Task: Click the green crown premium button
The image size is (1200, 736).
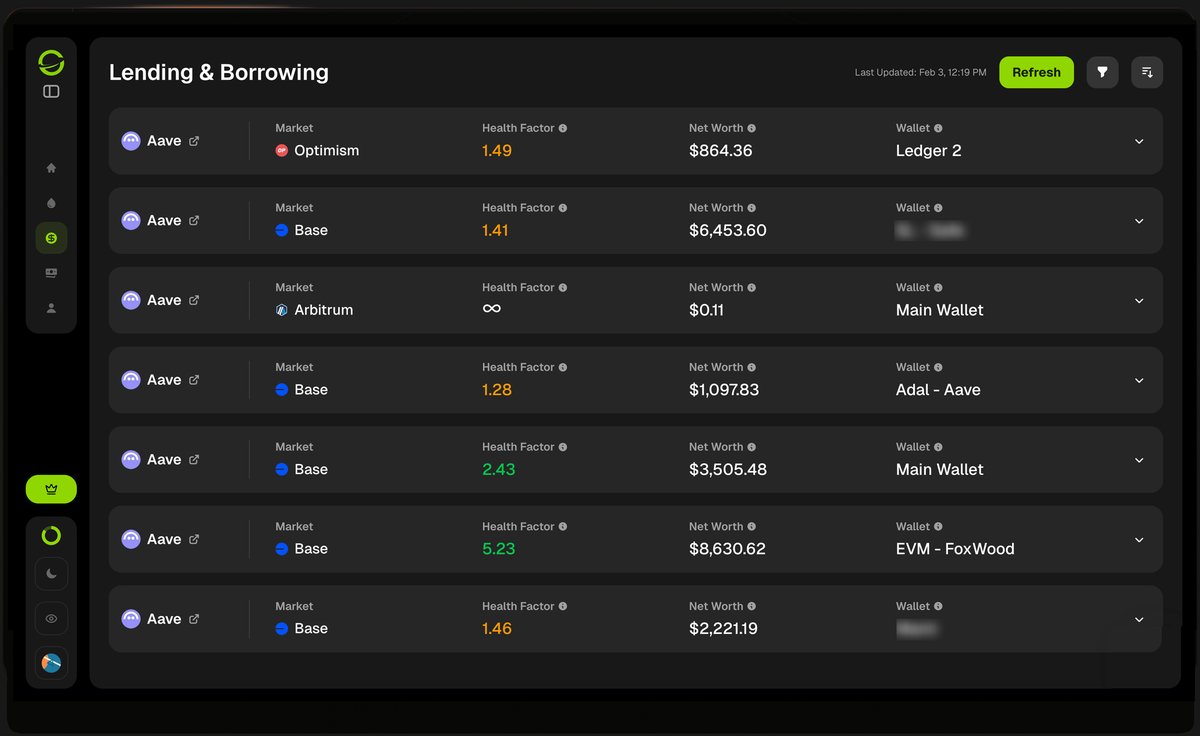Action: pyautogui.click(x=51, y=489)
